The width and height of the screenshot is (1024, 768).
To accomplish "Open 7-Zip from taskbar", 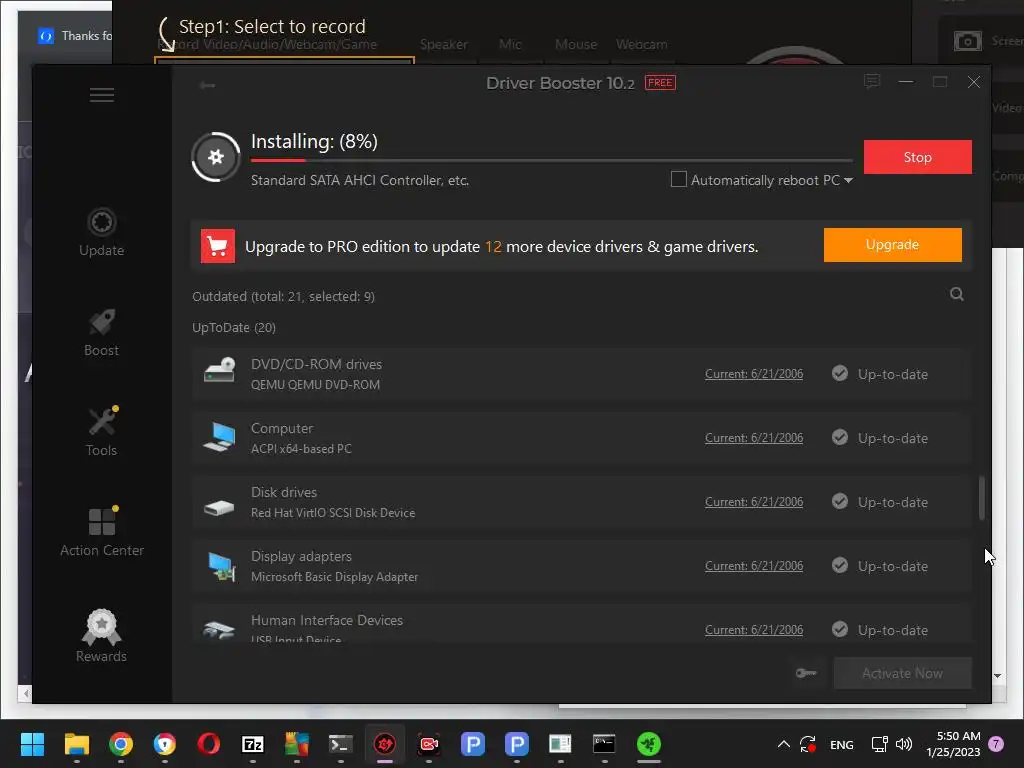I will [253, 744].
